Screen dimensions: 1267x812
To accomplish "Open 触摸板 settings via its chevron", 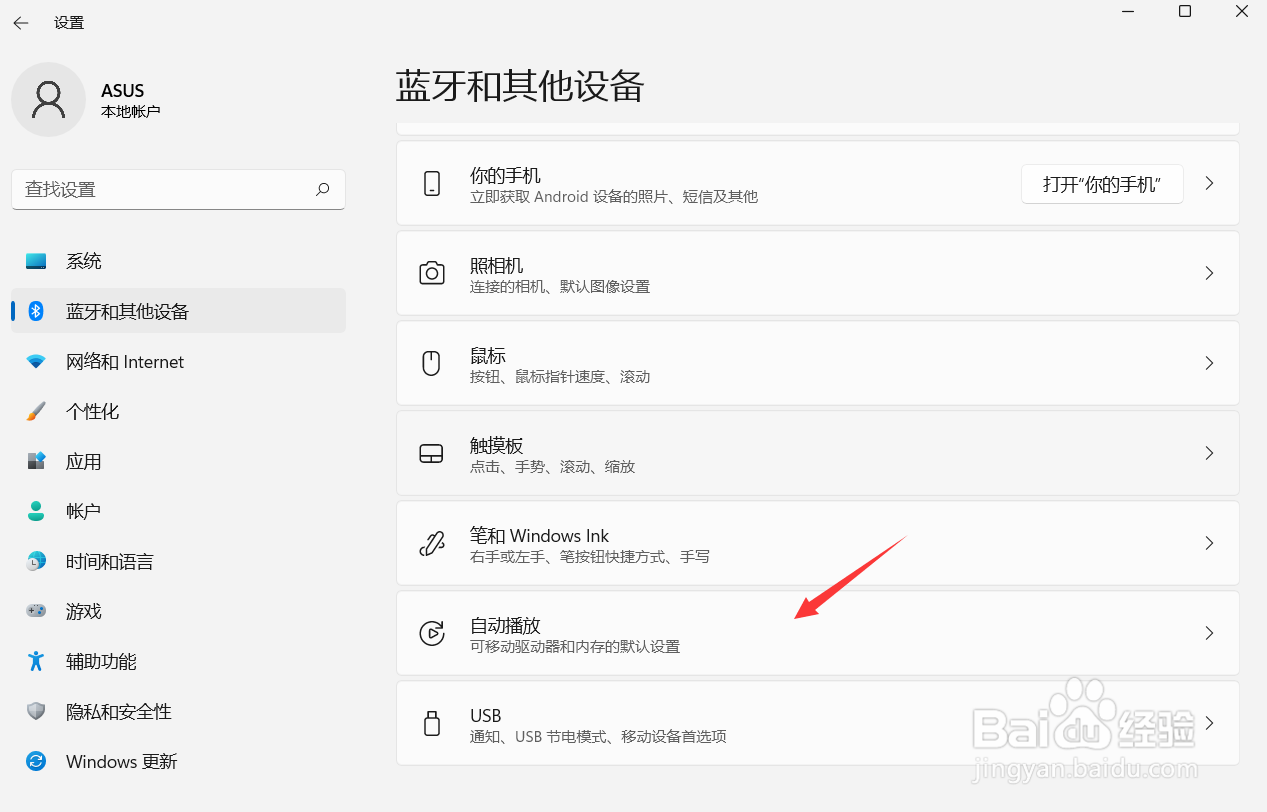I will pos(1209,453).
